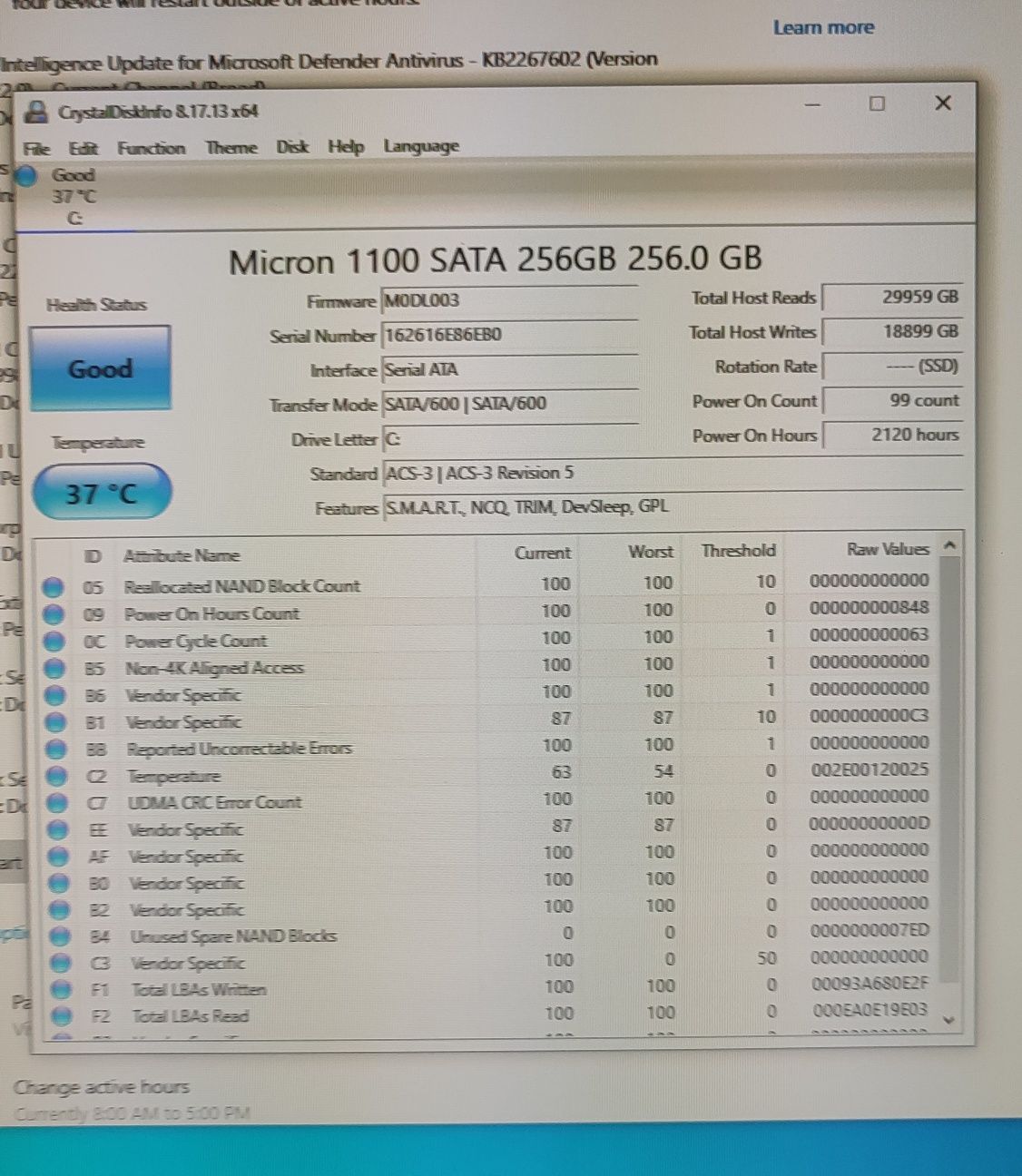1022x1176 pixels.
Task: Click the status icon for Power Cycle Count
Action: [54, 642]
